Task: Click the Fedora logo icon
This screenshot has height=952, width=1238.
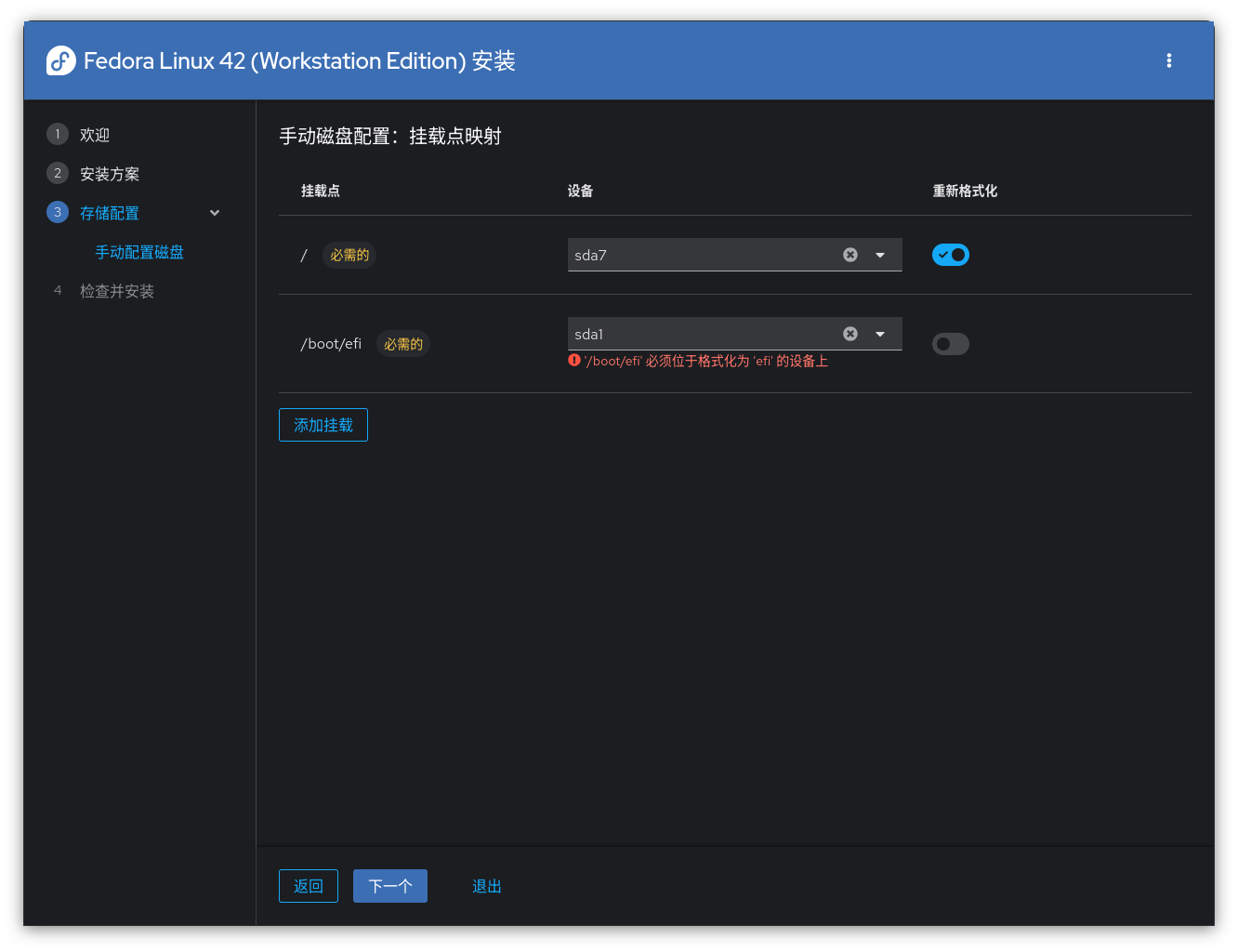Action: [61, 60]
